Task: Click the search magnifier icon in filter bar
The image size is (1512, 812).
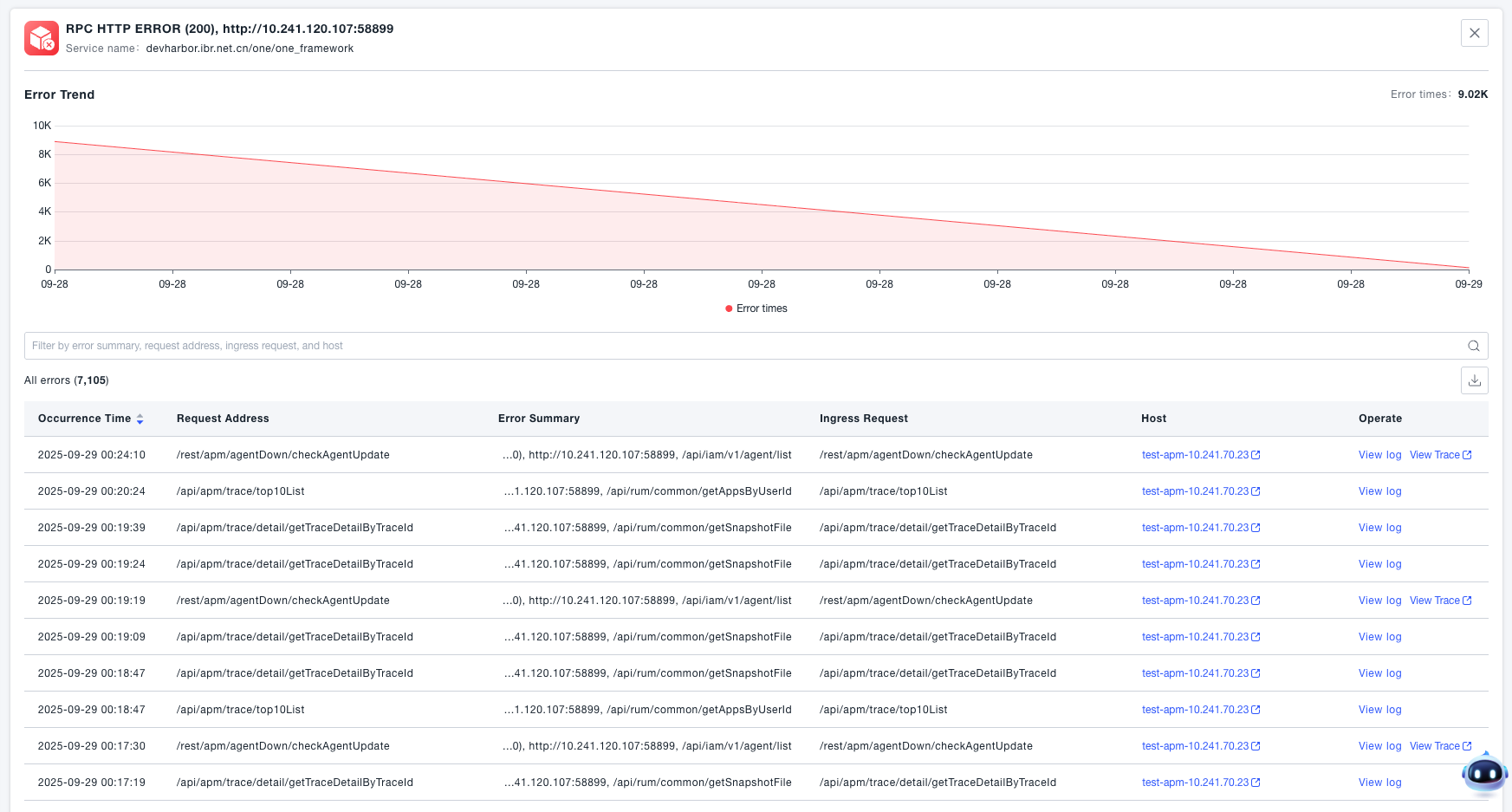Action: click(x=1473, y=346)
